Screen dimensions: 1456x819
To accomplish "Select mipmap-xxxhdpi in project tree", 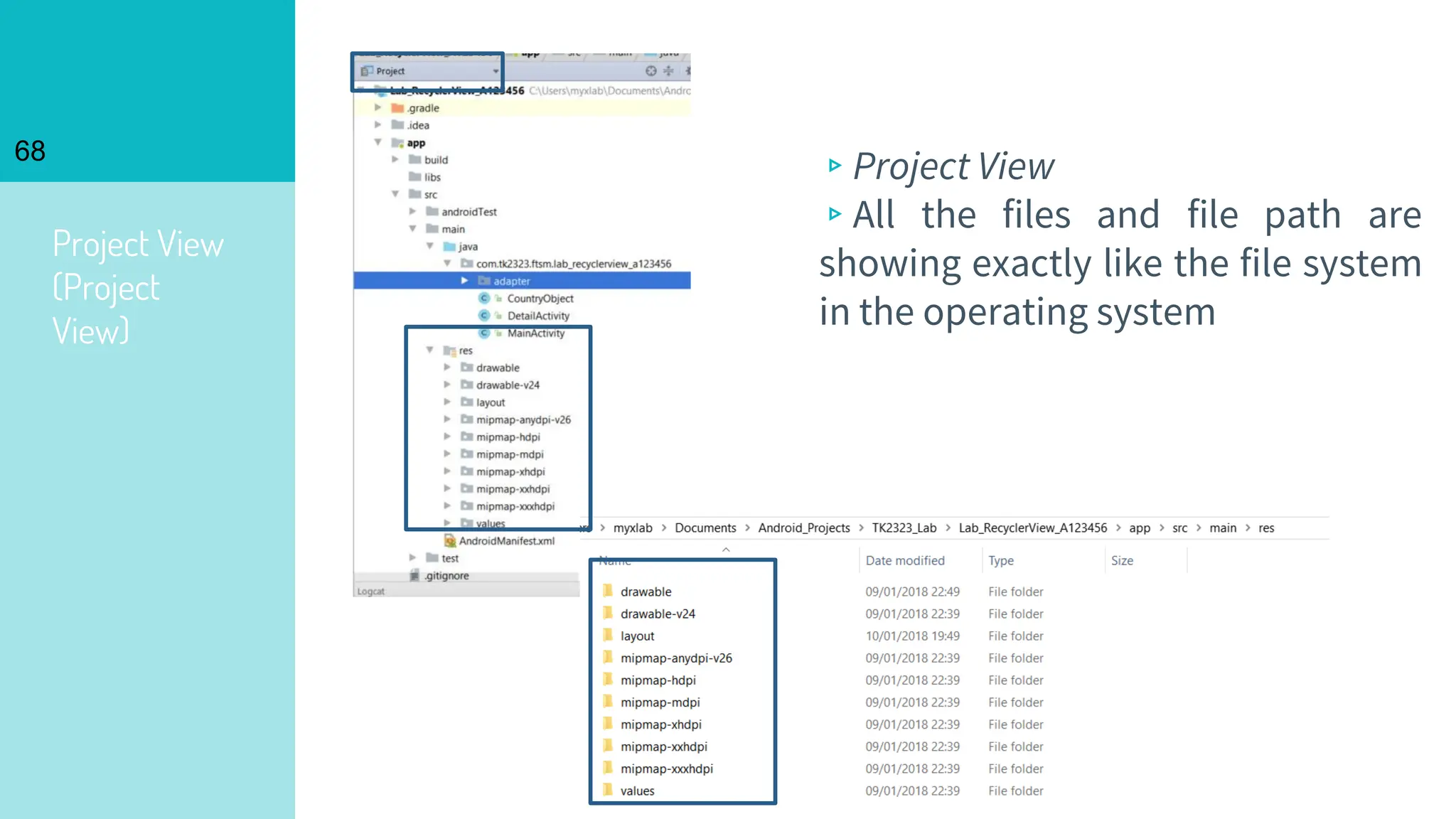I will 515,506.
